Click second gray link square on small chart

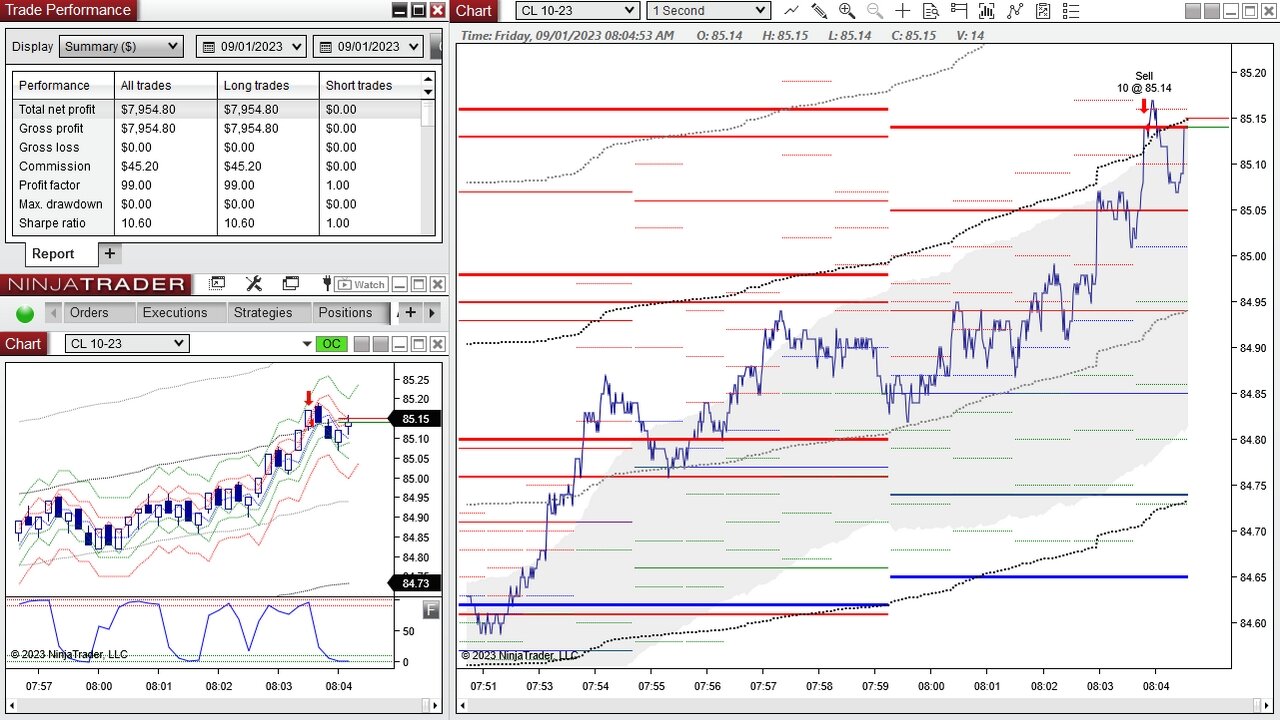pos(380,344)
